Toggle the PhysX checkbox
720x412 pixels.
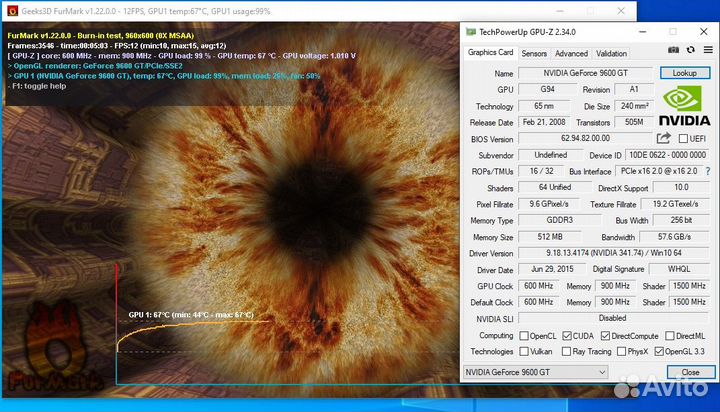(x=622, y=351)
